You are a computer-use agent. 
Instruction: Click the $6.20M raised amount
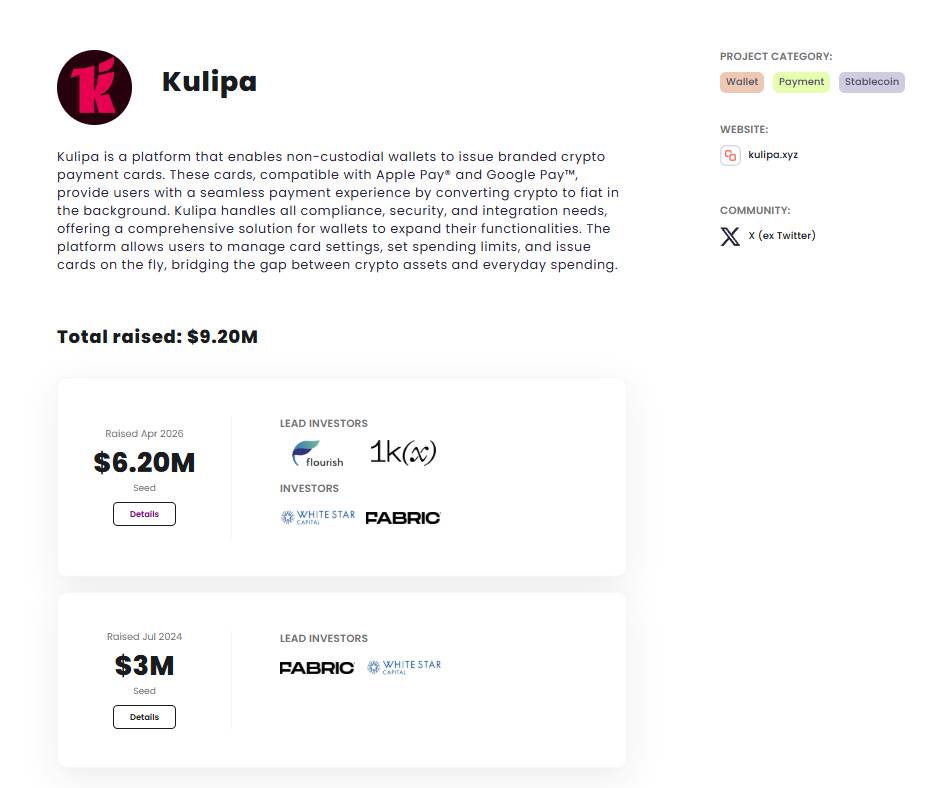click(144, 462)
